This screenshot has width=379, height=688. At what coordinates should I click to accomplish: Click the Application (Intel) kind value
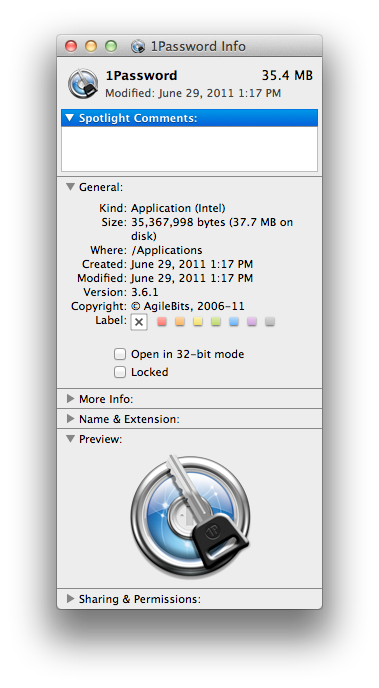(x=178, y=208)
